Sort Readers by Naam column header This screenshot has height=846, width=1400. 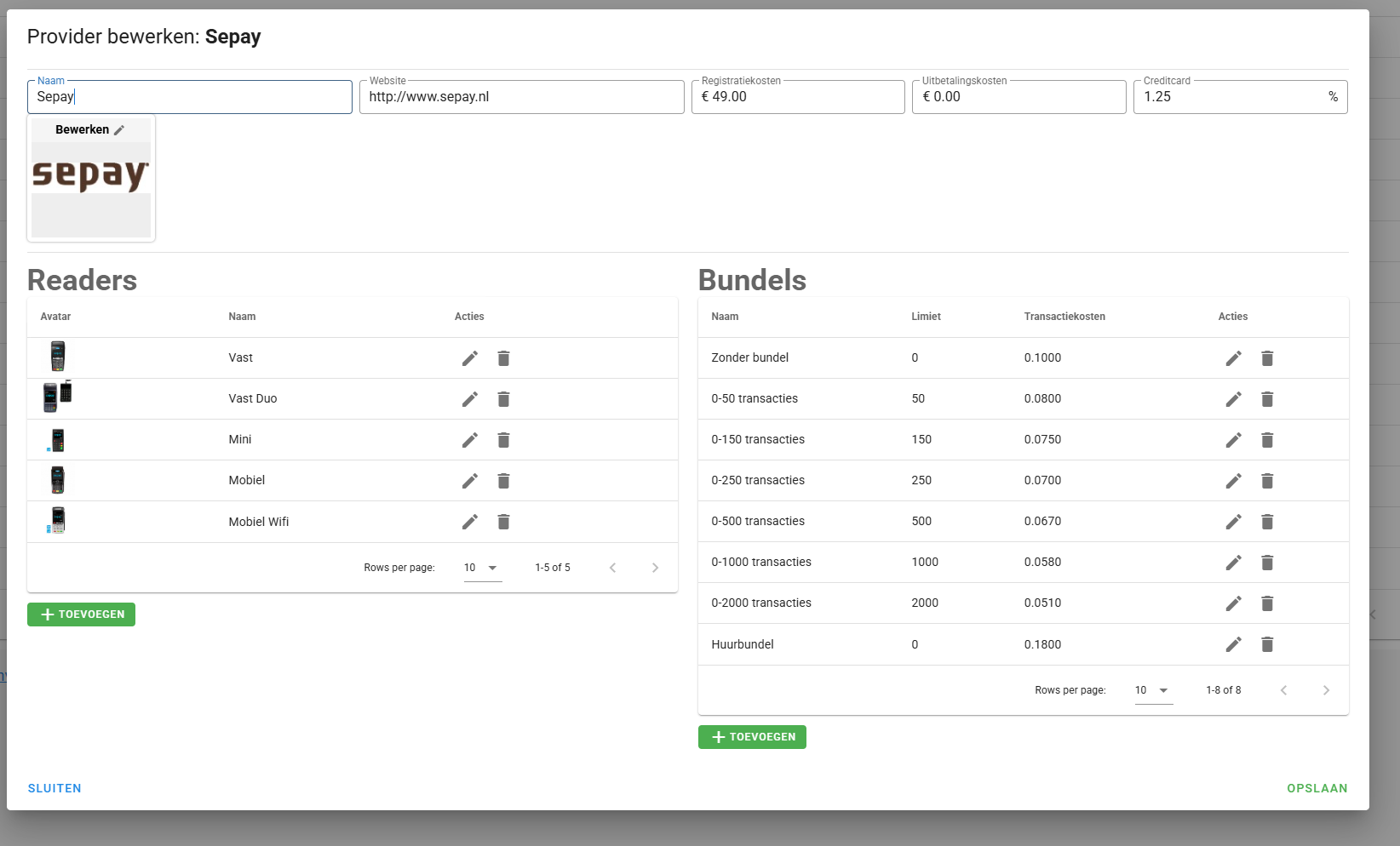coord(242,317)
